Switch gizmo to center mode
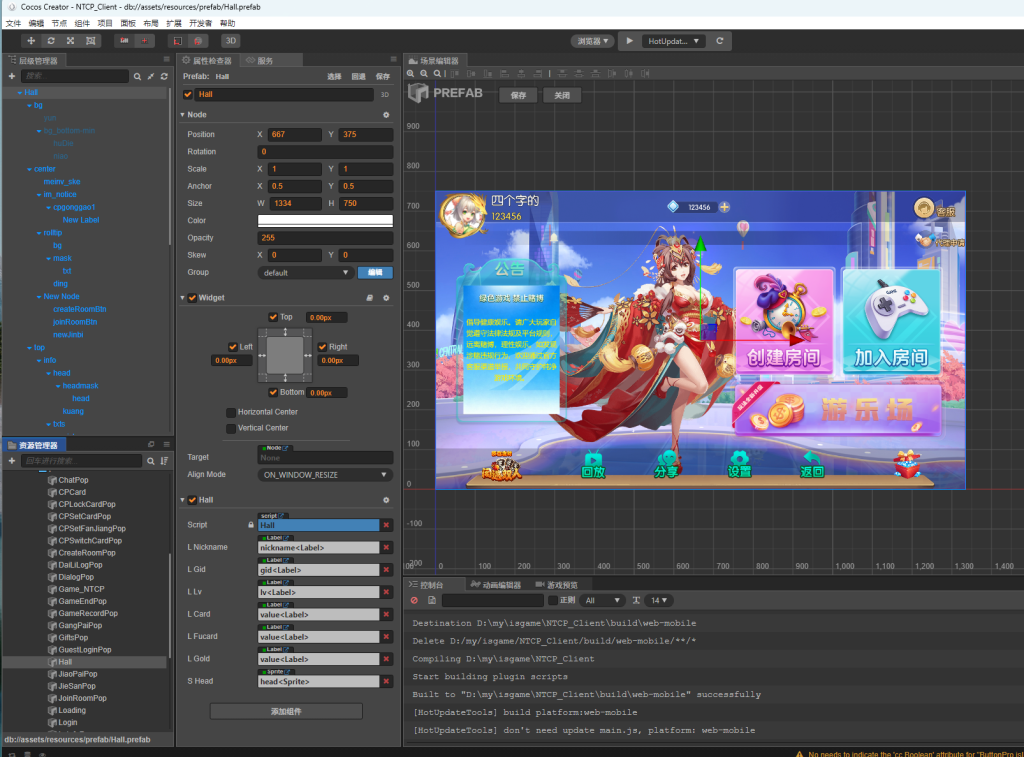This screenshot has width=1024, height=757. pos(144,40)
